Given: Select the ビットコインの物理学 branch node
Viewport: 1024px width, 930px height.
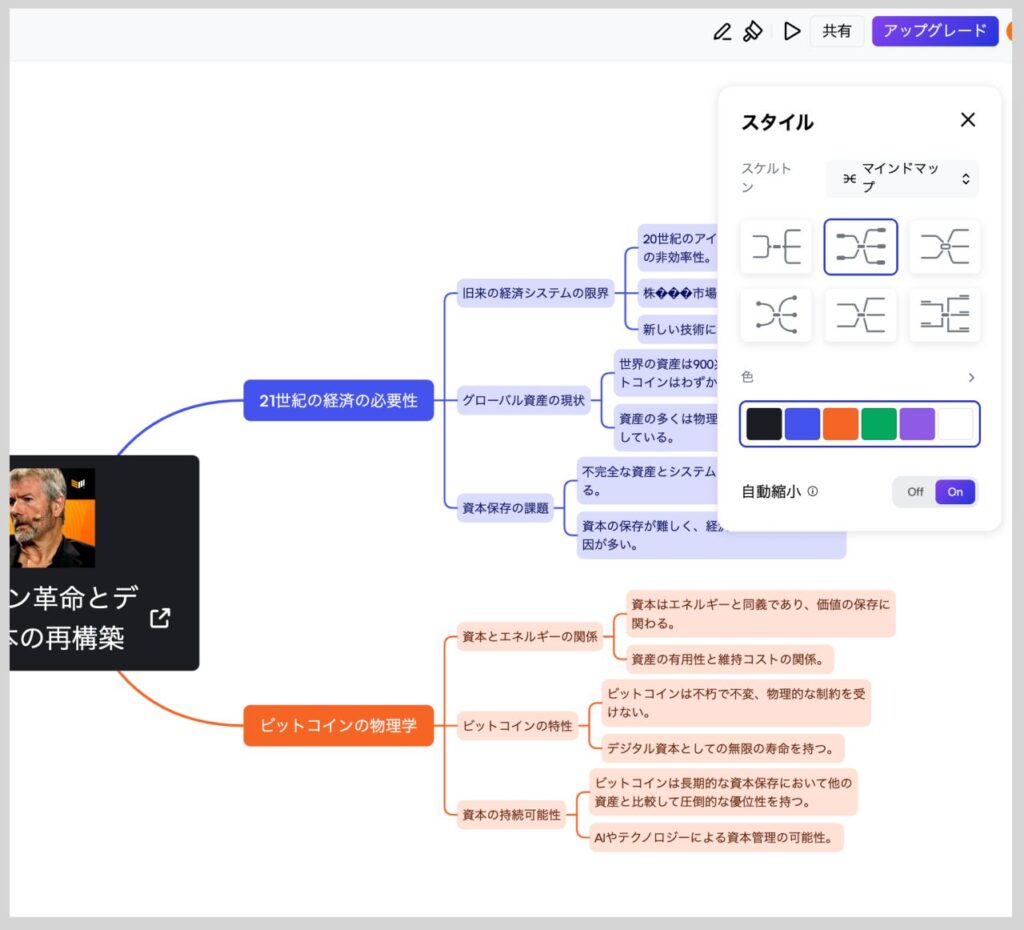Looking at the screenshot, I should [x=338, y=727].
